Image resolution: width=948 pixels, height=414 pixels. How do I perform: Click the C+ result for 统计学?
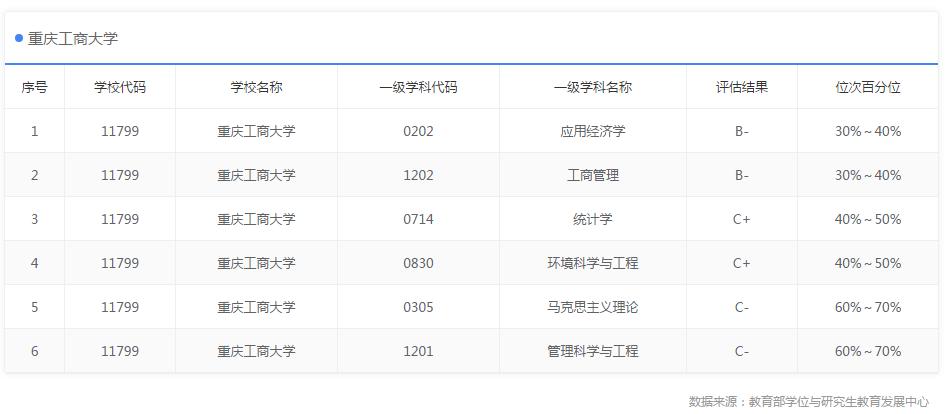[742, 219]
